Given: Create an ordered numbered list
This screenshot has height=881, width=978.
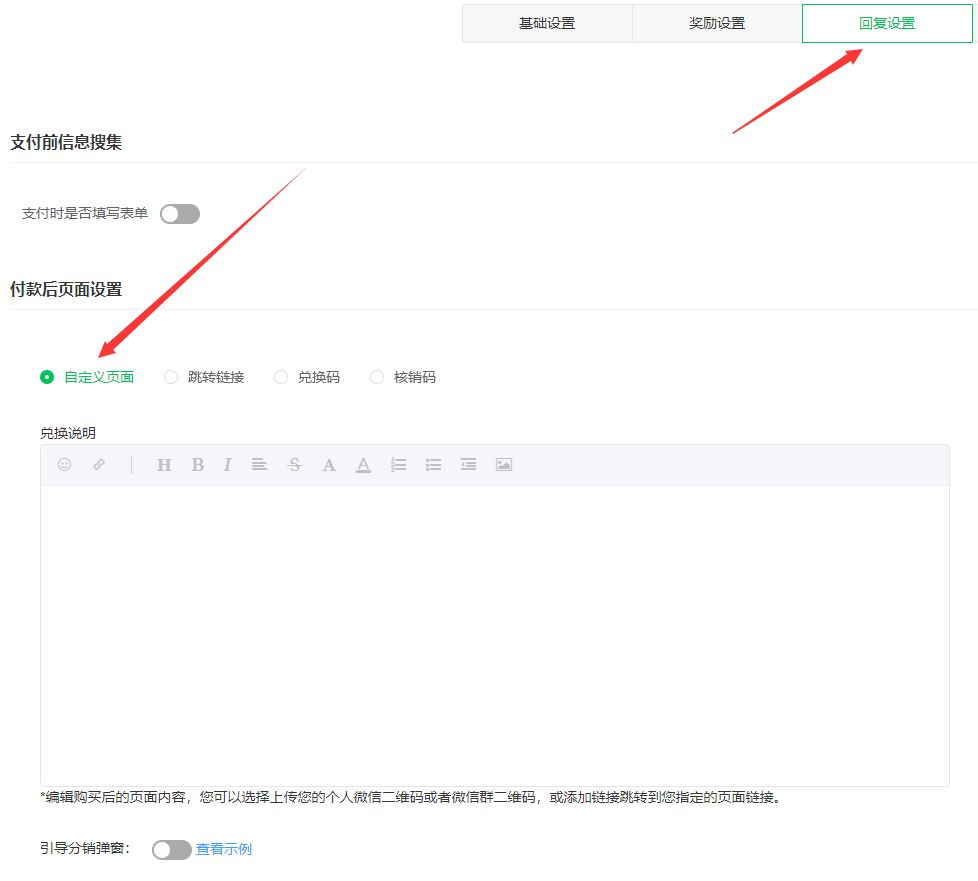Looking at the screenshot, I should tap(398, 464).
